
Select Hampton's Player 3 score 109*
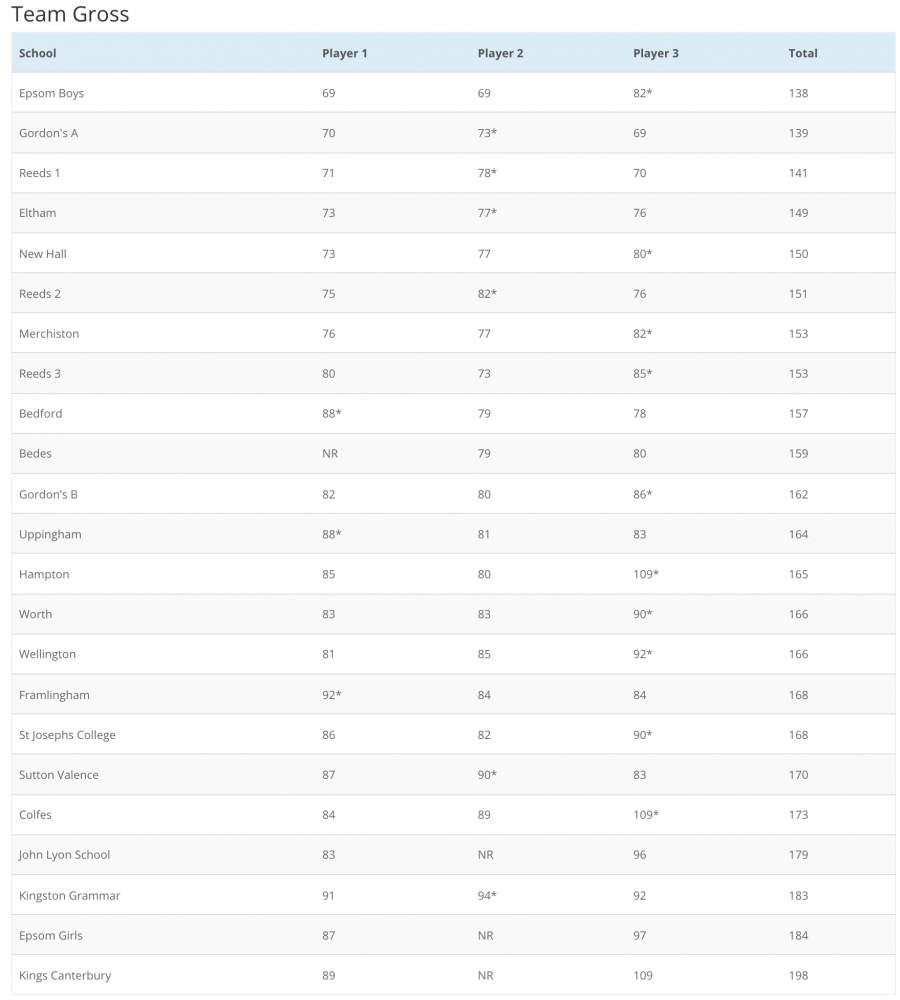(646, 574)
